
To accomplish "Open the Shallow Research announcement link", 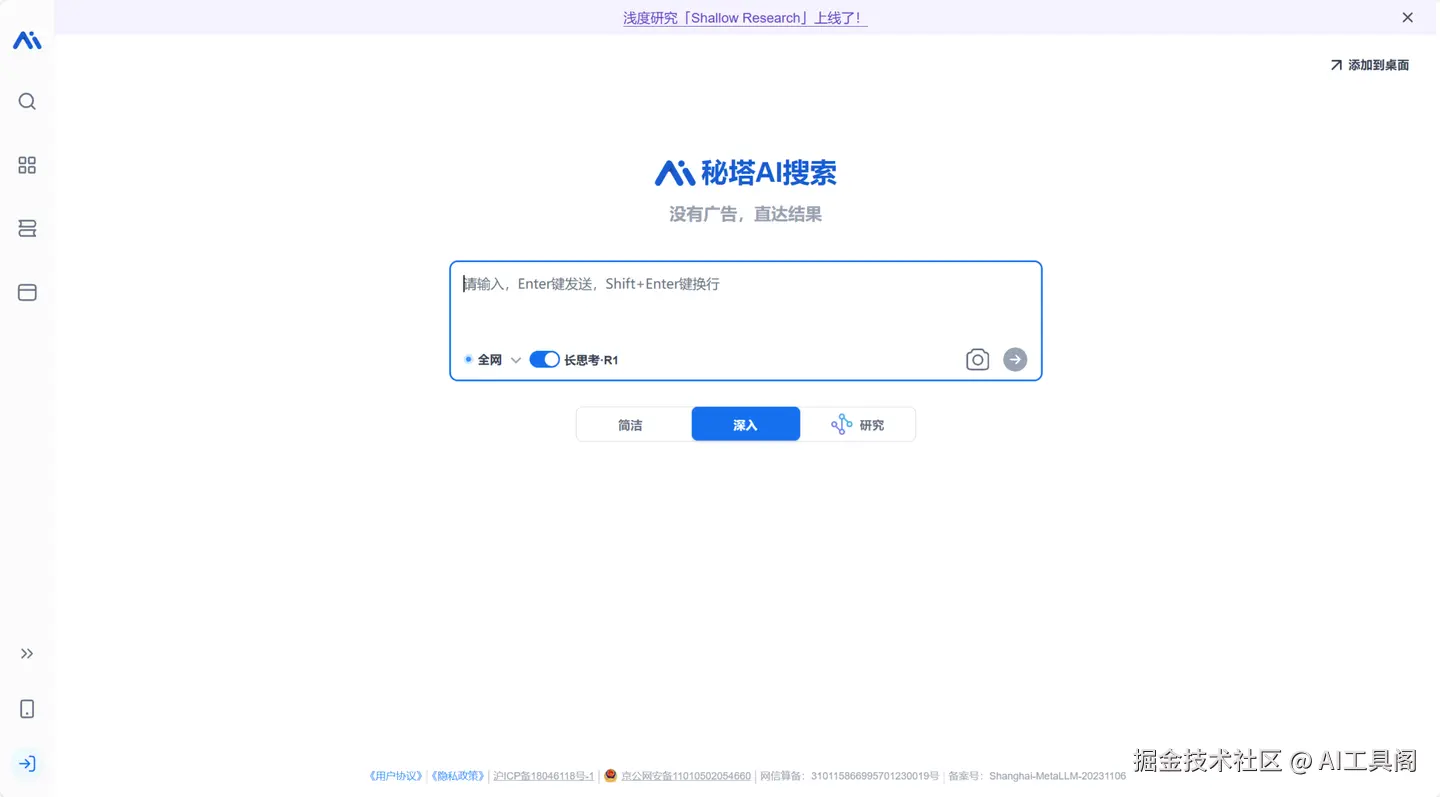I will (745, 18).
